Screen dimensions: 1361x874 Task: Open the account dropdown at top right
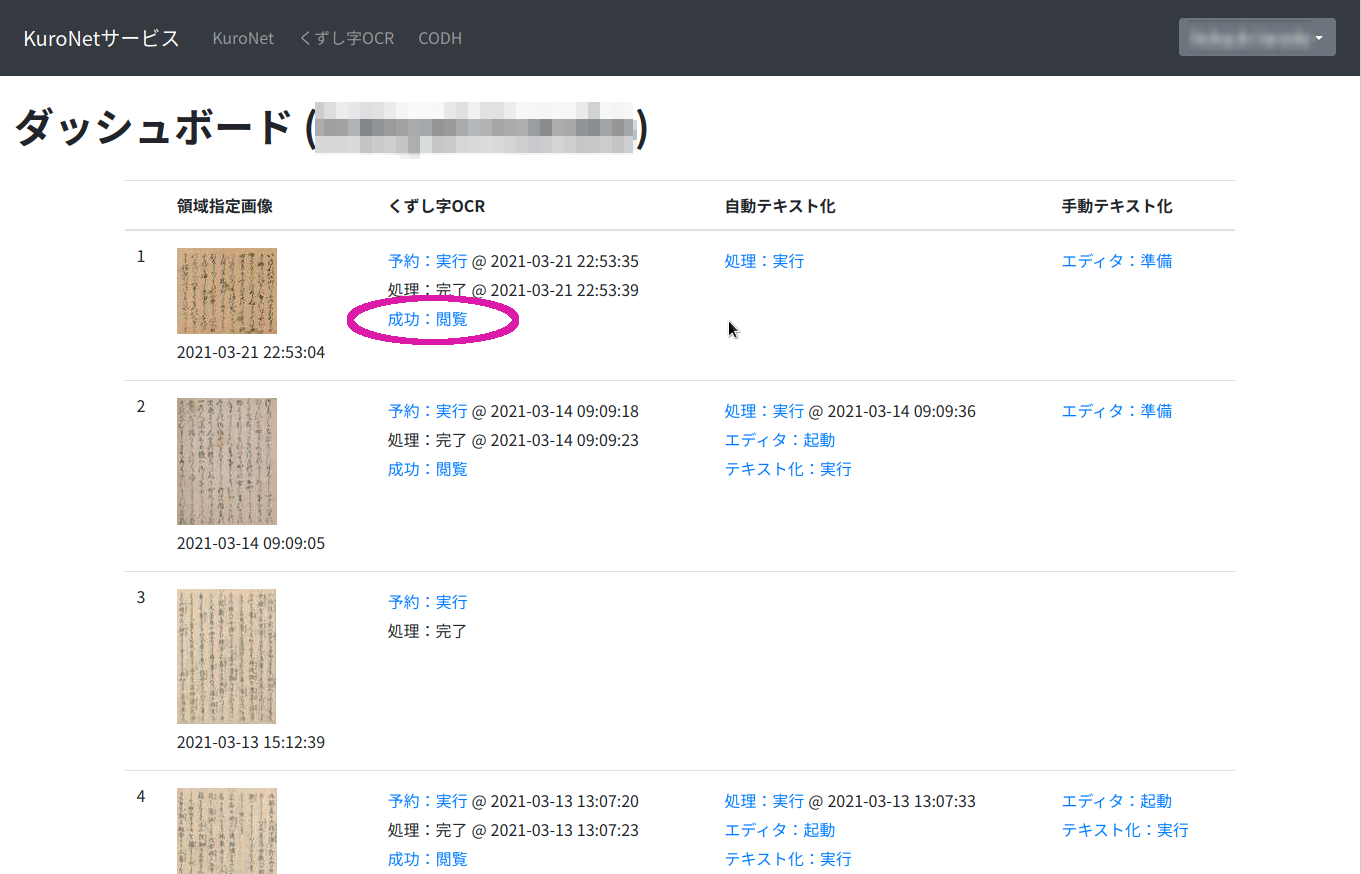pos(1257,36)
